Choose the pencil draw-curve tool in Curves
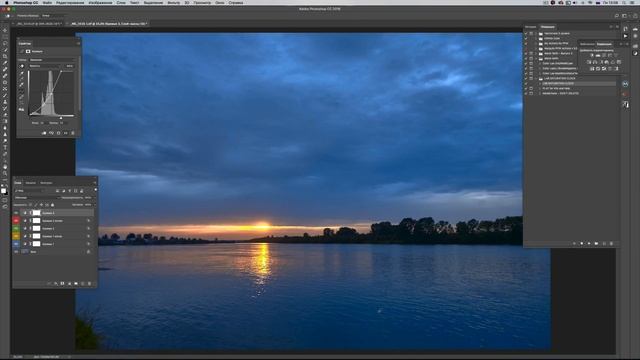640x360 pixels. coord(22,97)
